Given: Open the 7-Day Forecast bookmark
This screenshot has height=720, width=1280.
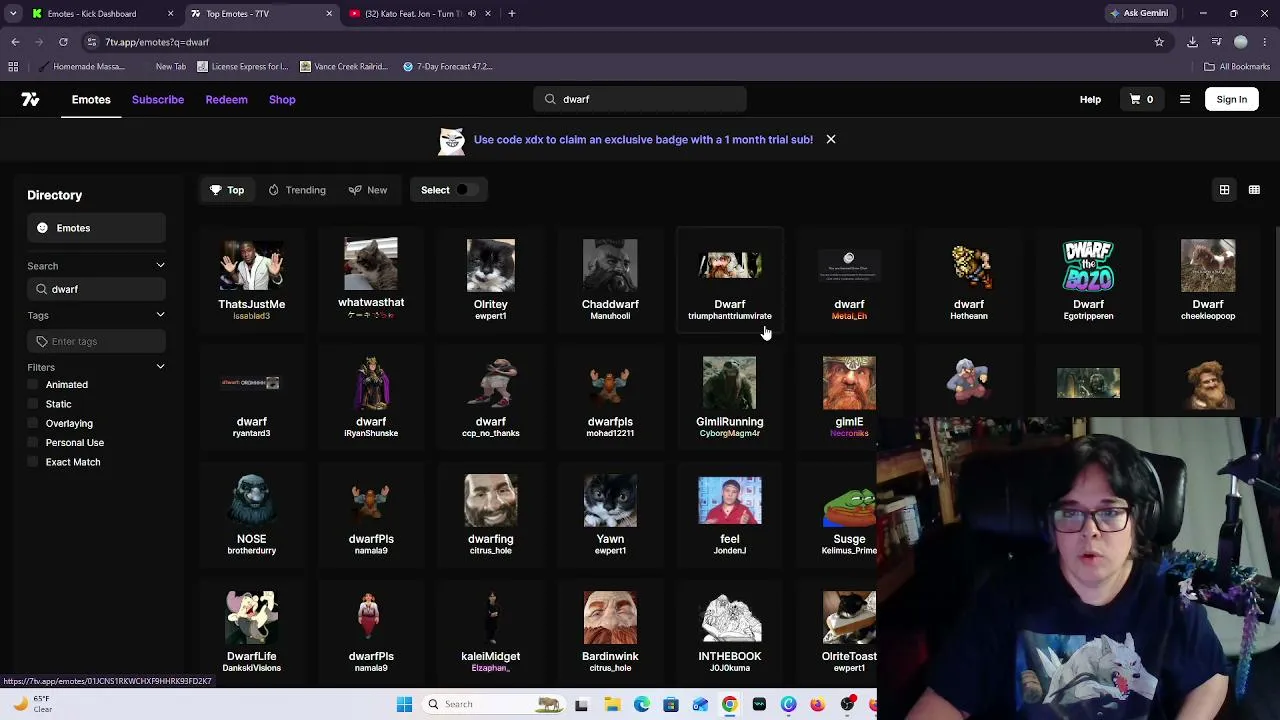Looking at the screenshot, I should tap(447, 67).
